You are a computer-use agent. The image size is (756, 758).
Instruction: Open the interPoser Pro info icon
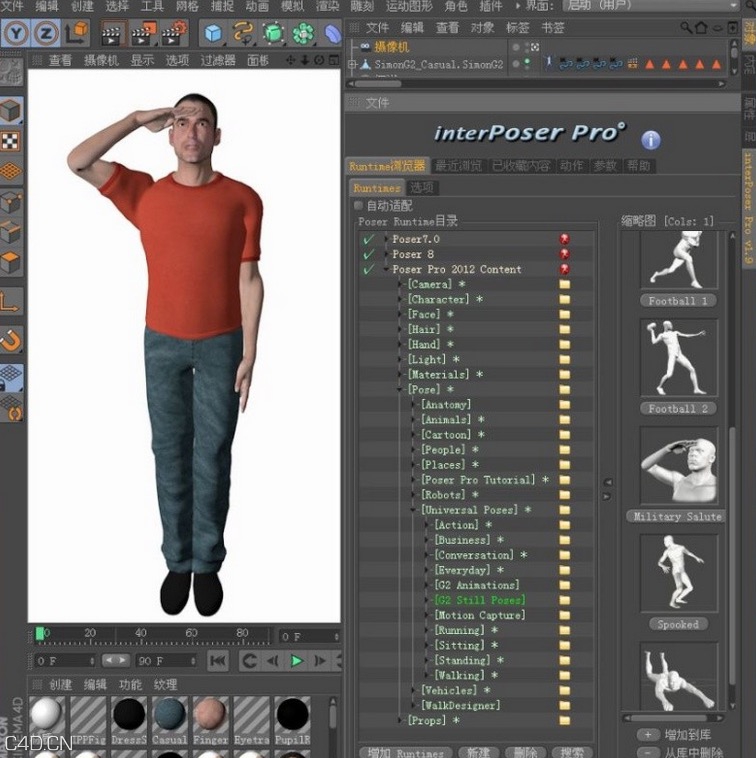(x=651, y=140)
